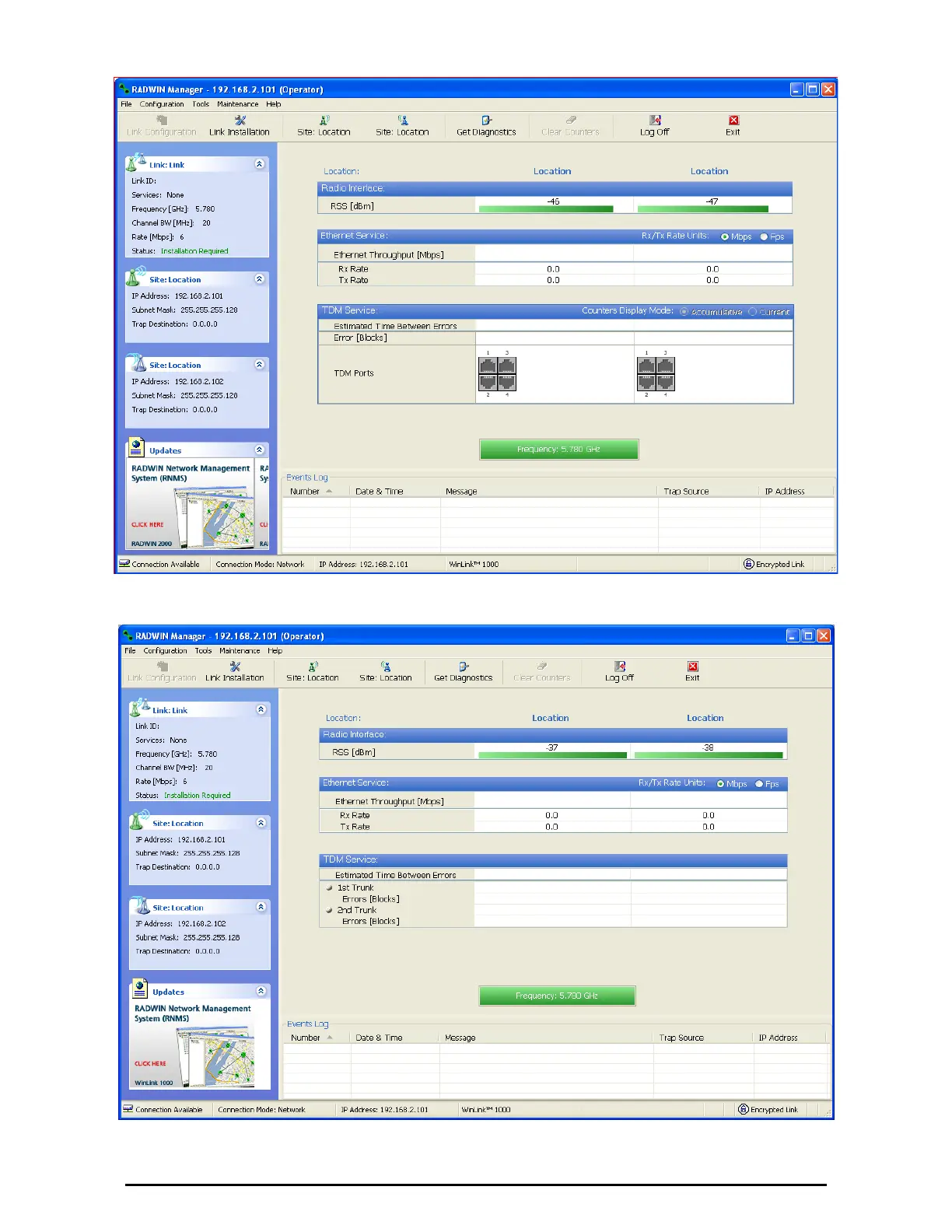Open Help menu in lower window
The width and height of the screenshot is (952, 1232).
(x=275, y=651)
